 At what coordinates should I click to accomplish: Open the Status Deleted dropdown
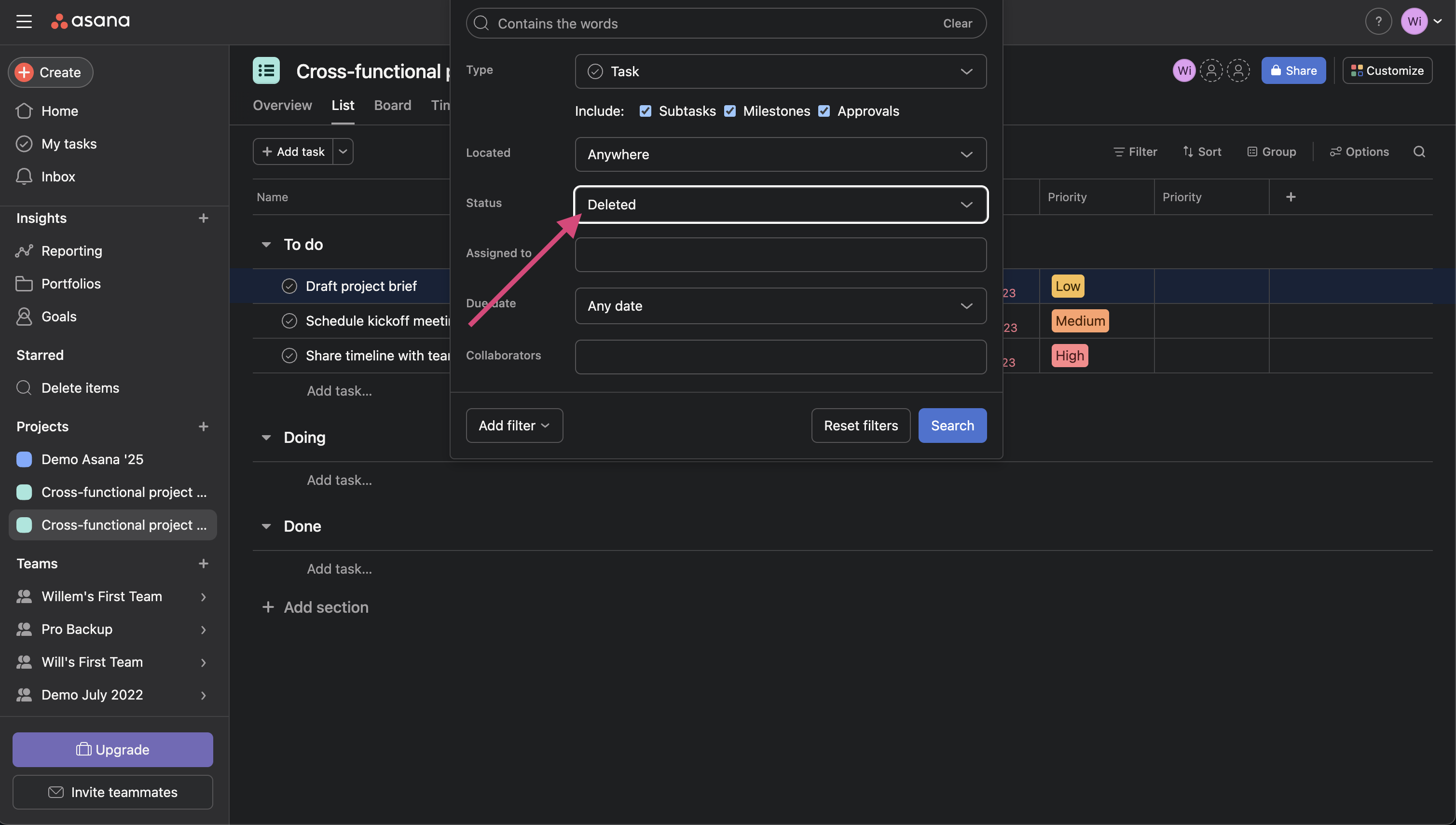(780, 205)
